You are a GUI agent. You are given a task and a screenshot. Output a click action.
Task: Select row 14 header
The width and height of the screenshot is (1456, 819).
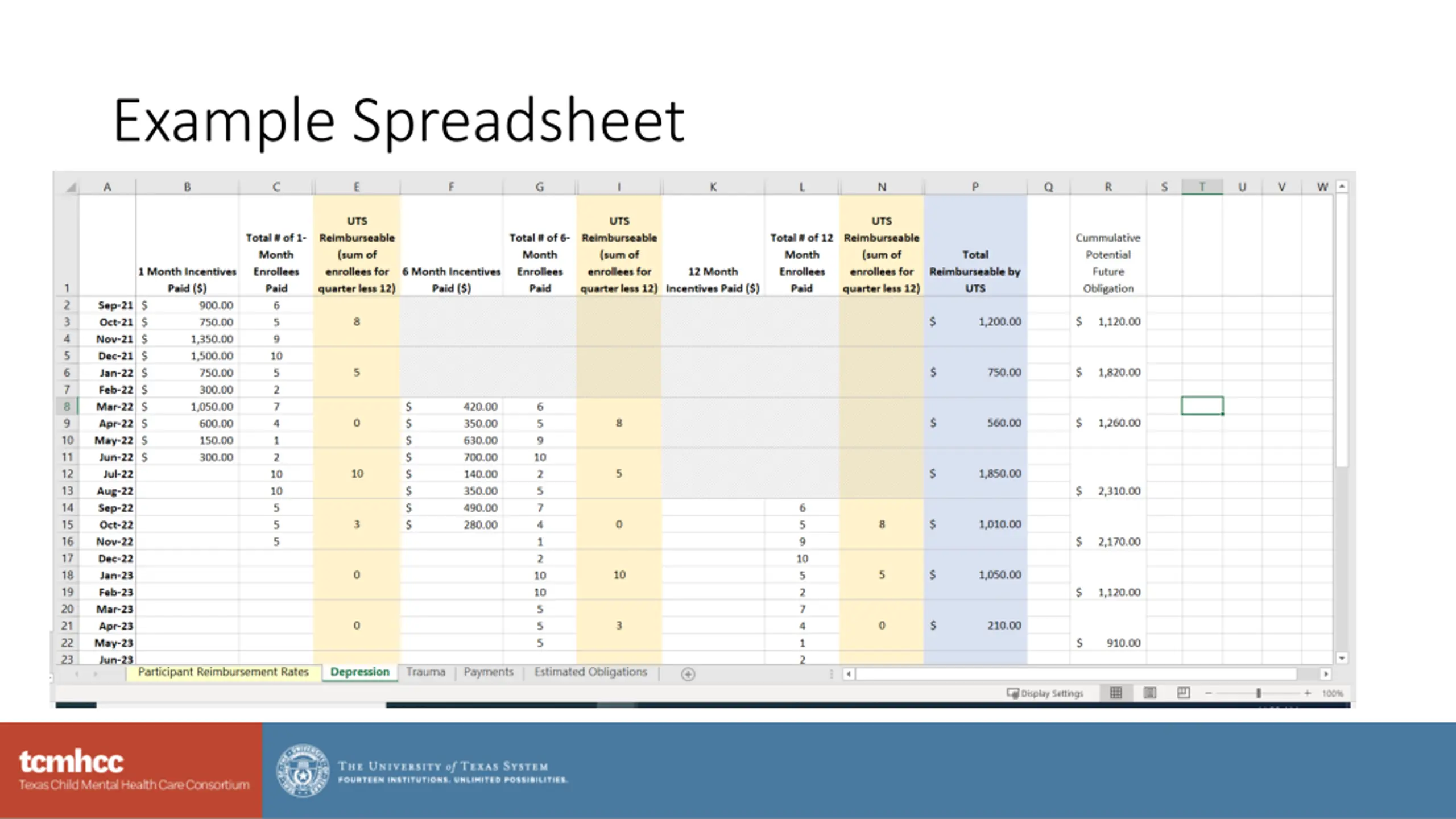coord(67,508)
